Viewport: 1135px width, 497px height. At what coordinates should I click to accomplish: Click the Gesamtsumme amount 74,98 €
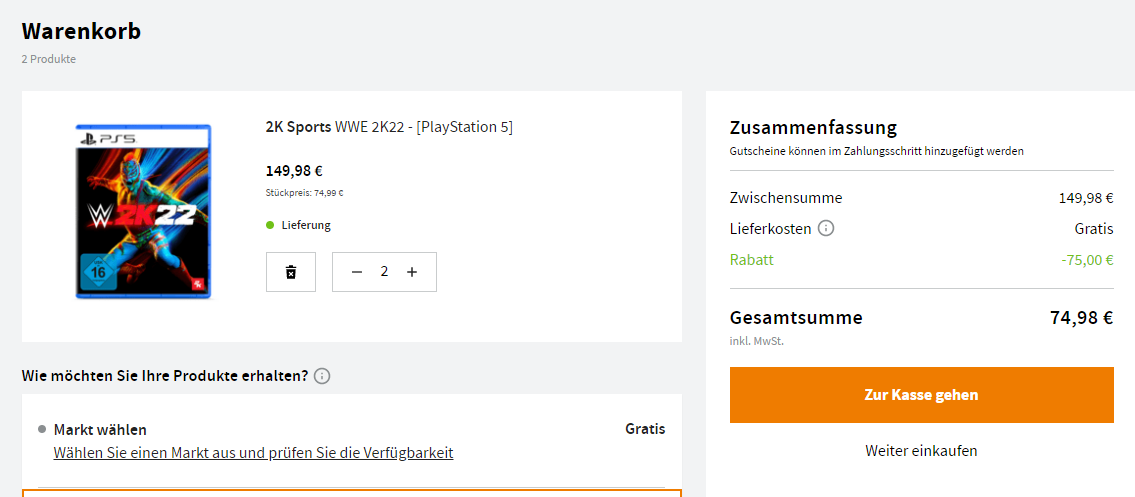(1081, 317)
